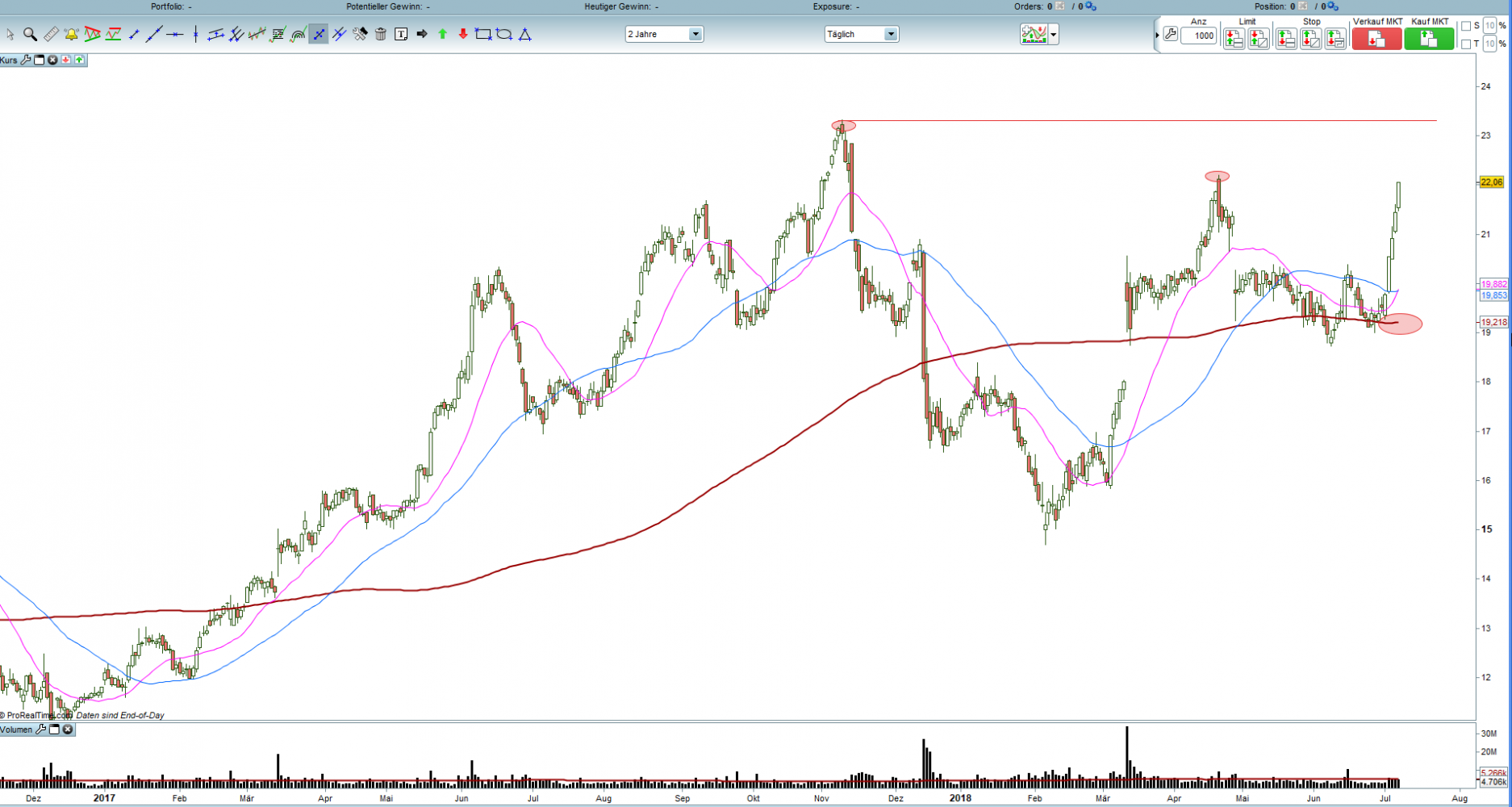Enable the S percent checkbox

[1466, 27]
